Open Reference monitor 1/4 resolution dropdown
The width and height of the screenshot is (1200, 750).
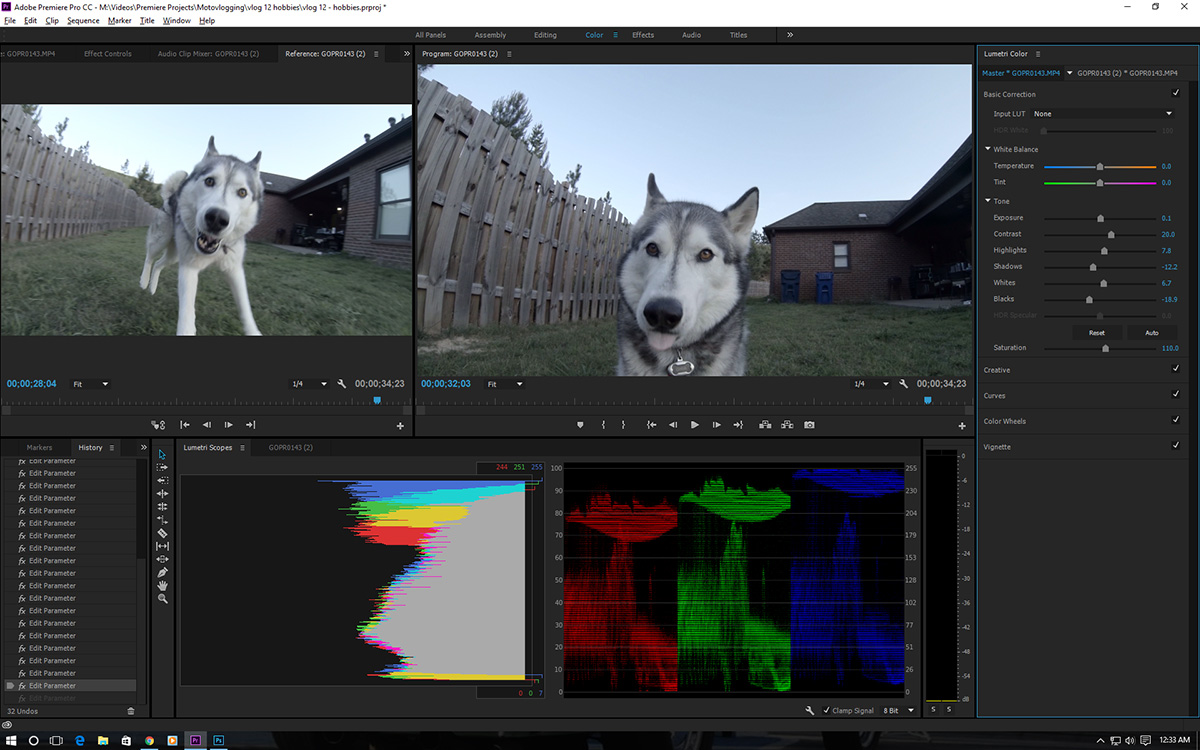click(x=309, y=384)
